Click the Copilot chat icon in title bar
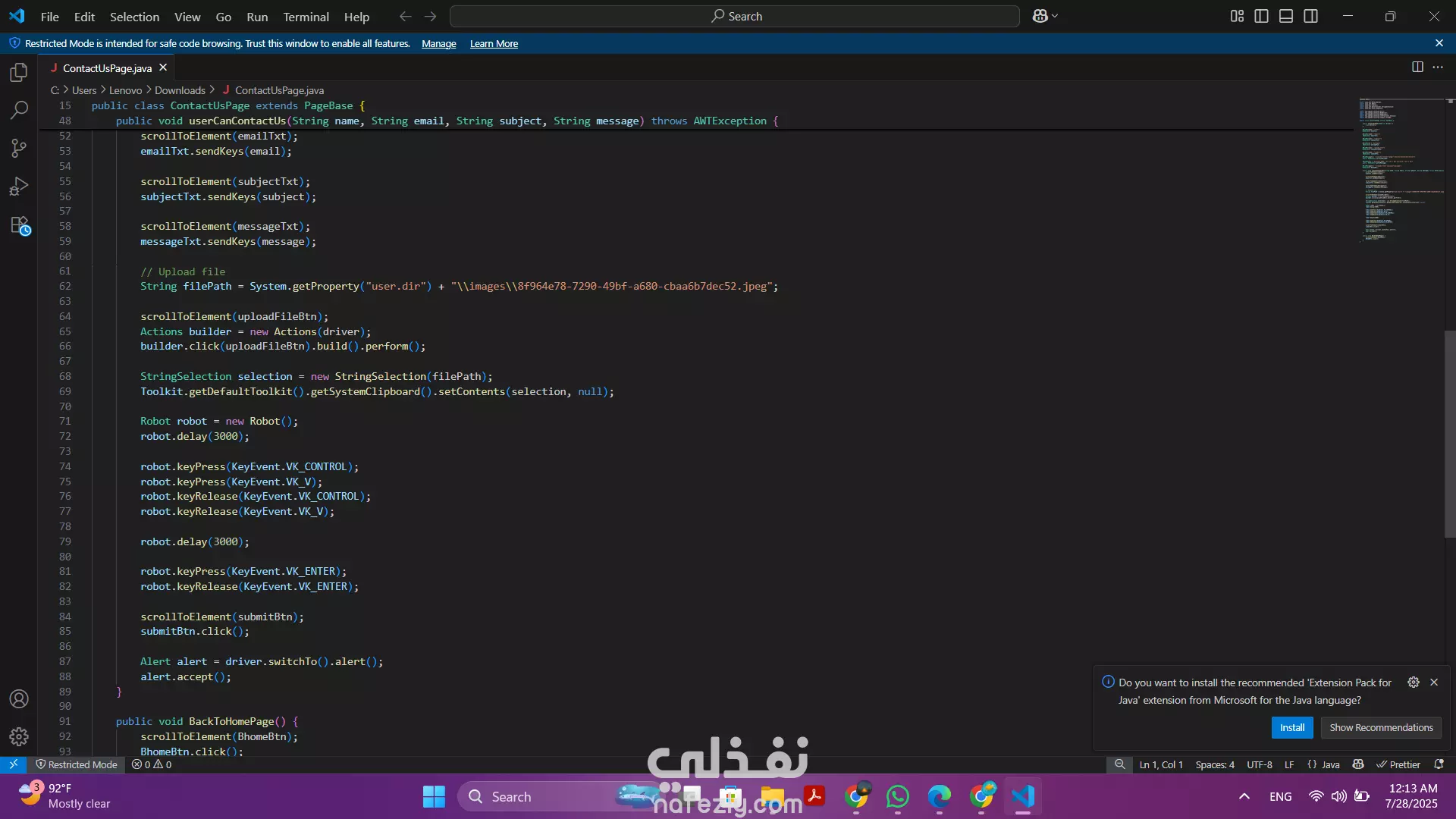1456x819 pixels. [1040, 16]
